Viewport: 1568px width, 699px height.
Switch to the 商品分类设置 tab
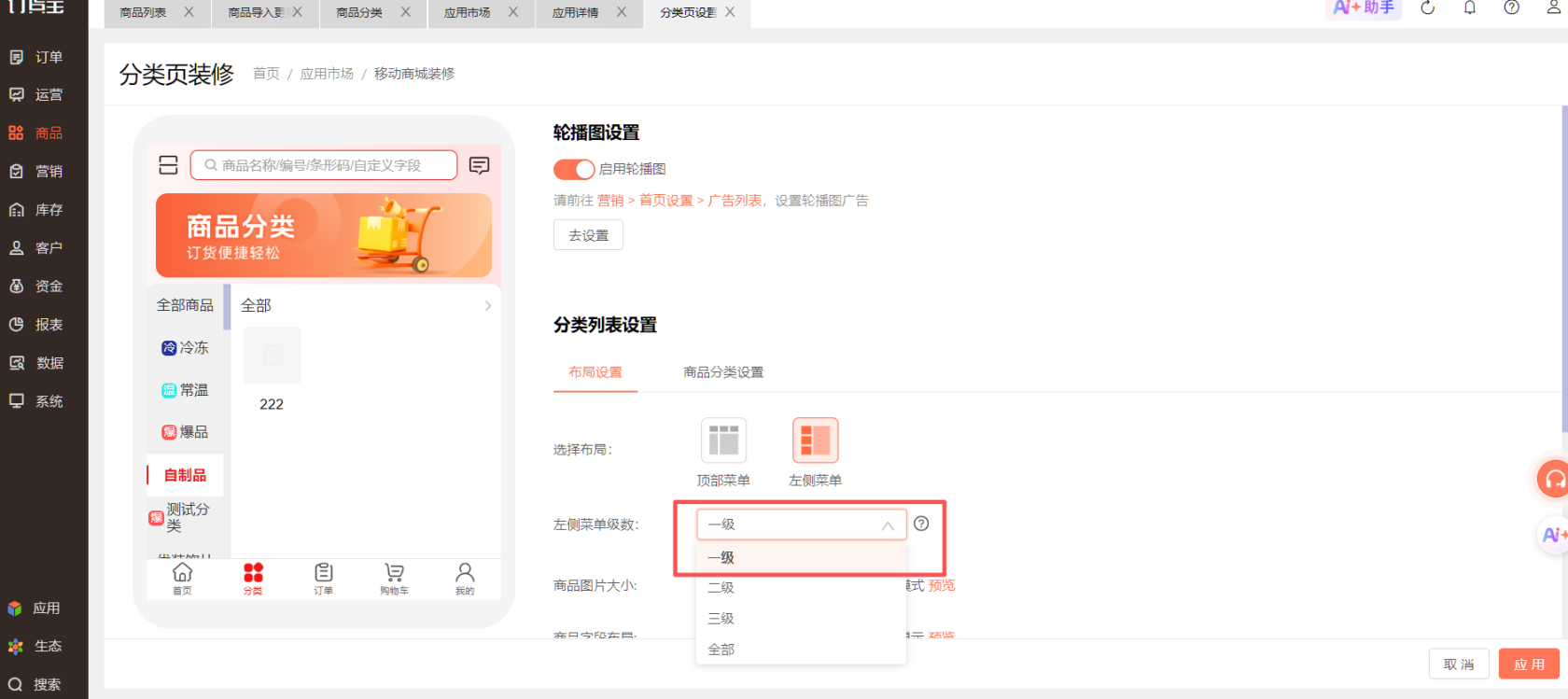pyautogui.click(x=723, y=372)
